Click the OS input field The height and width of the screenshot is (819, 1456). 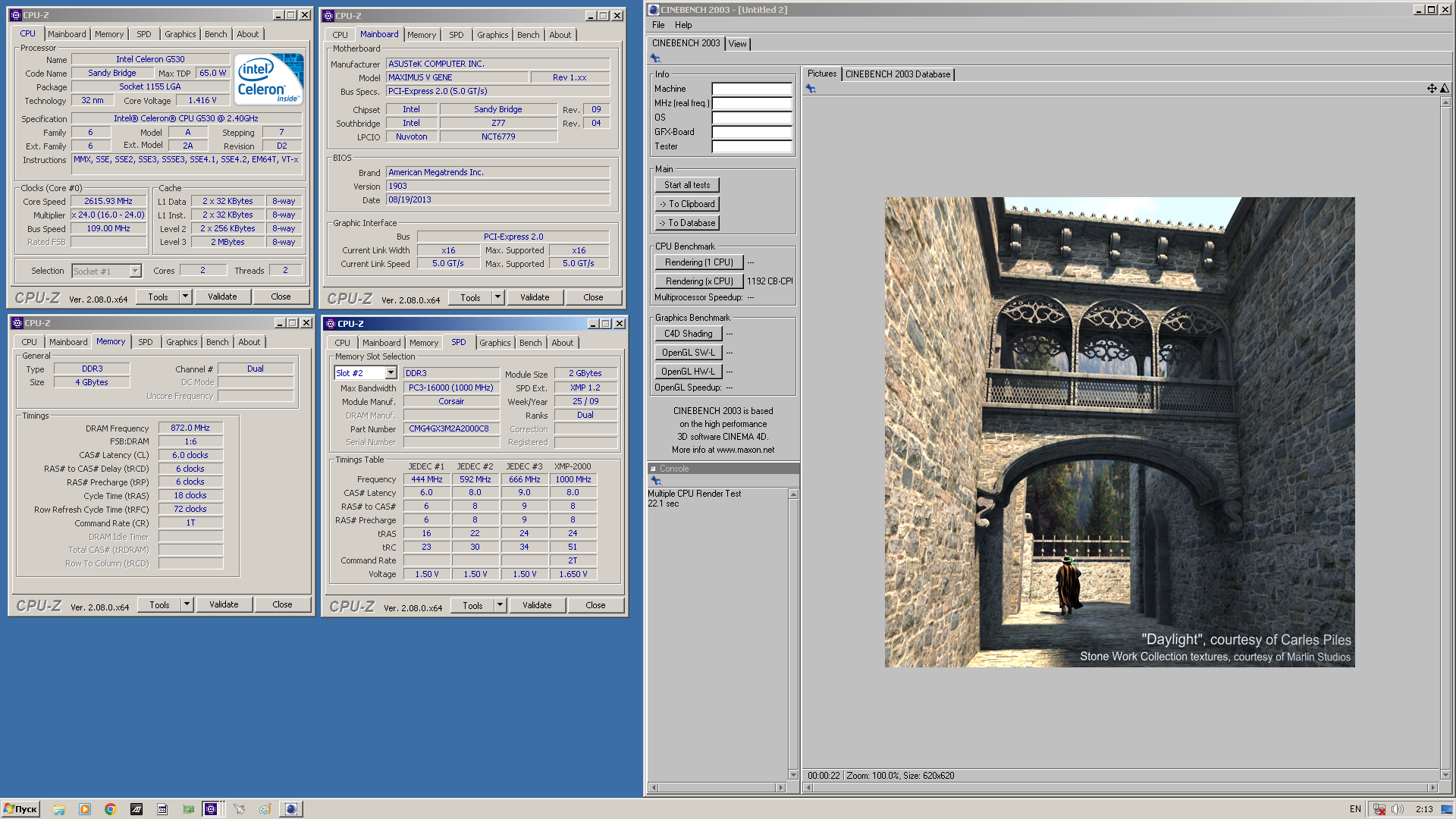click(x=752, y=118)
